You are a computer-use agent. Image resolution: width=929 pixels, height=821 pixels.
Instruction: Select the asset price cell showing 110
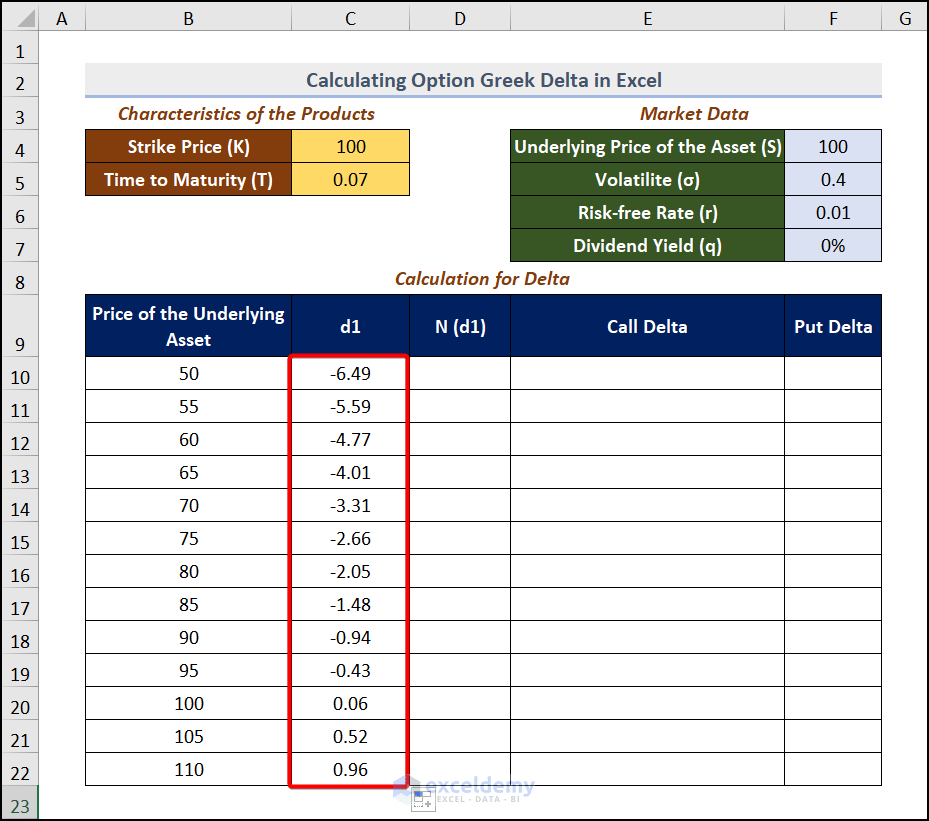click(188, 770)
